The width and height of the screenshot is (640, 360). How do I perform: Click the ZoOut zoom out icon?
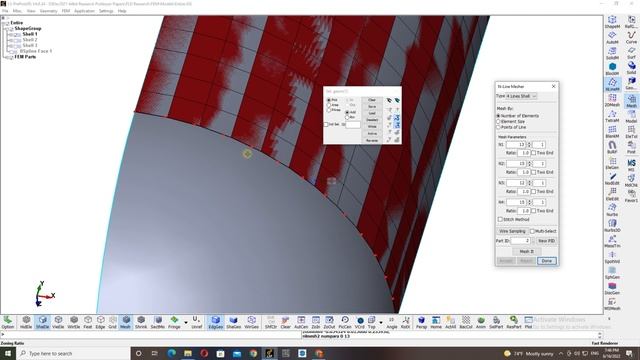[x=329, y=322]
